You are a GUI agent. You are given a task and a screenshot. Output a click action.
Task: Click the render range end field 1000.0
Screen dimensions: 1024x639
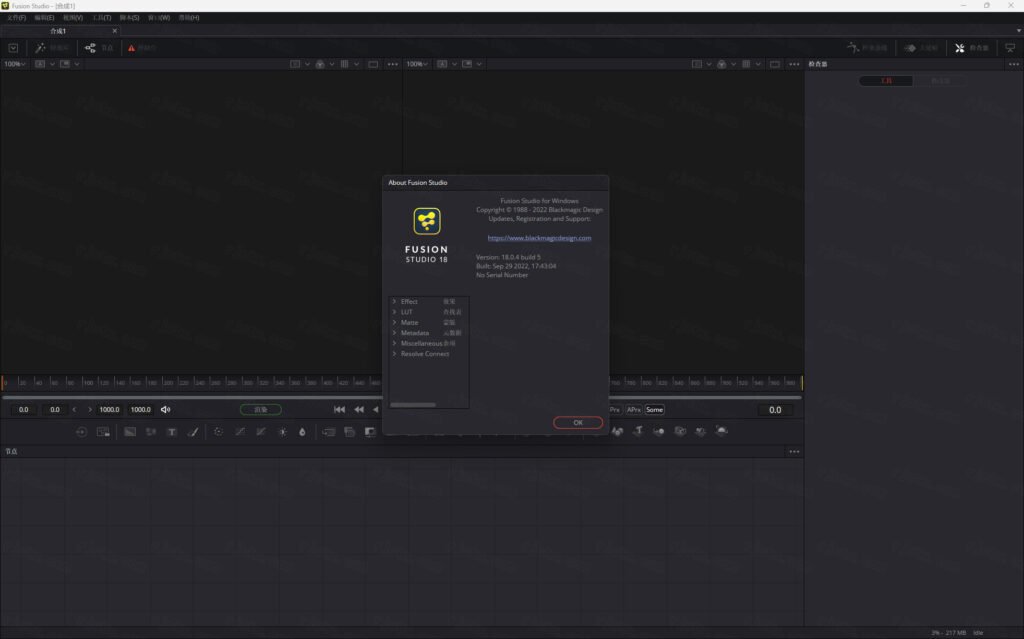(x=109, y=410)
